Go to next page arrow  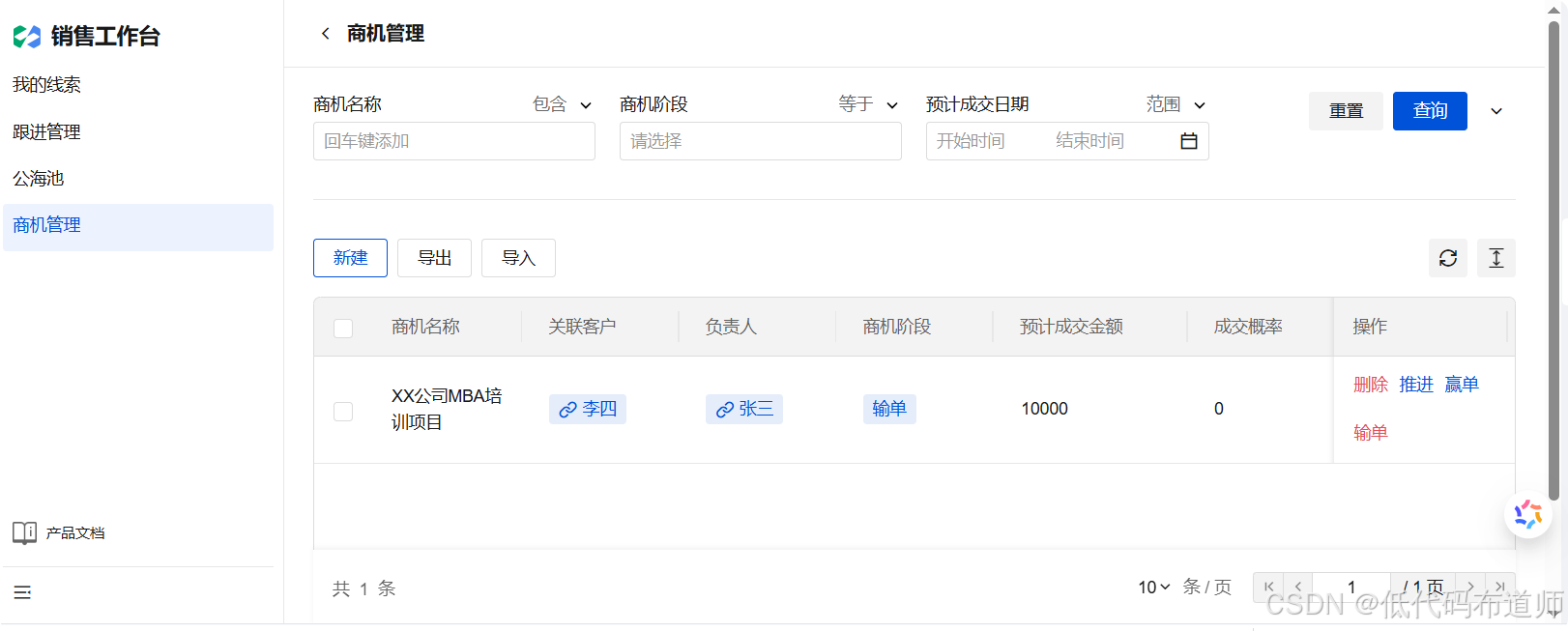[x=1470, y=587]
